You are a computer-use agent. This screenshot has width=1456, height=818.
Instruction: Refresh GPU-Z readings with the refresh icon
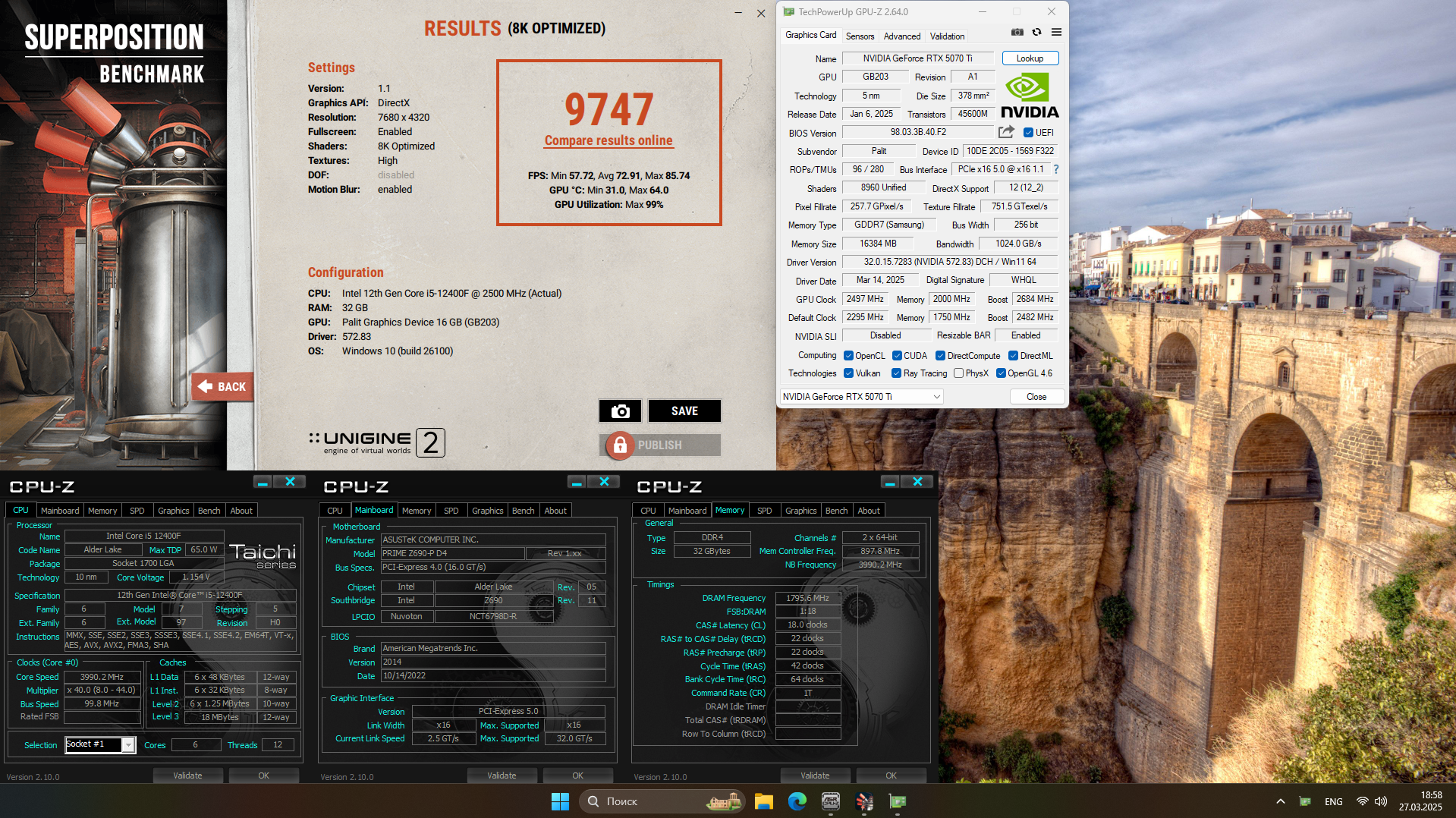[1036, 32]
